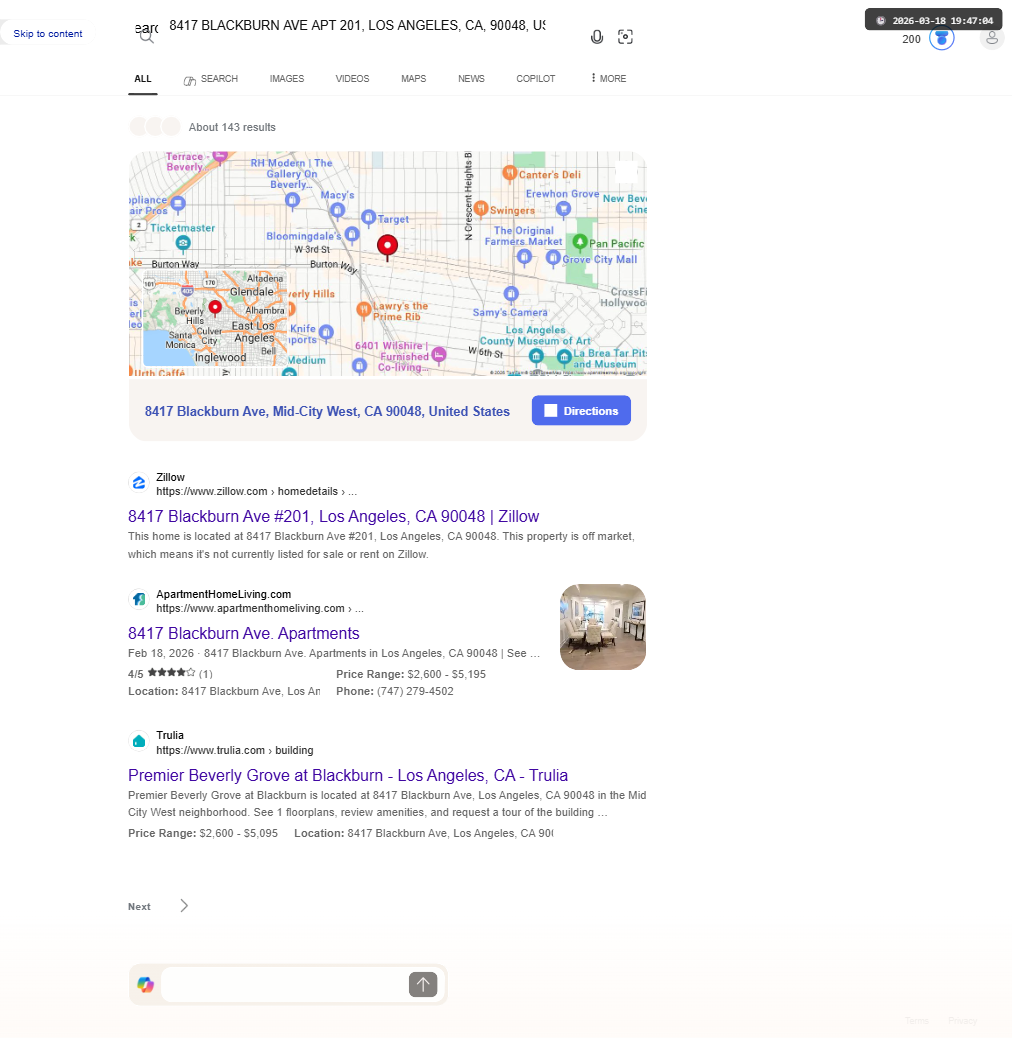Click the Grove City Mall marker

coord(553,258)
